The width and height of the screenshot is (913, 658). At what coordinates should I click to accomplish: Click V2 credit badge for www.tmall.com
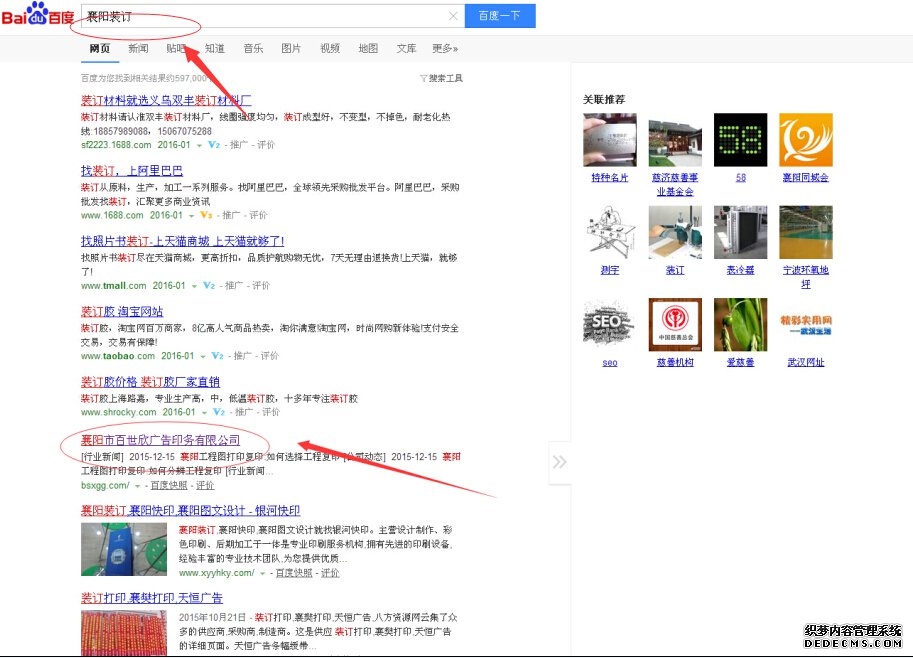(x=209, y=285)
